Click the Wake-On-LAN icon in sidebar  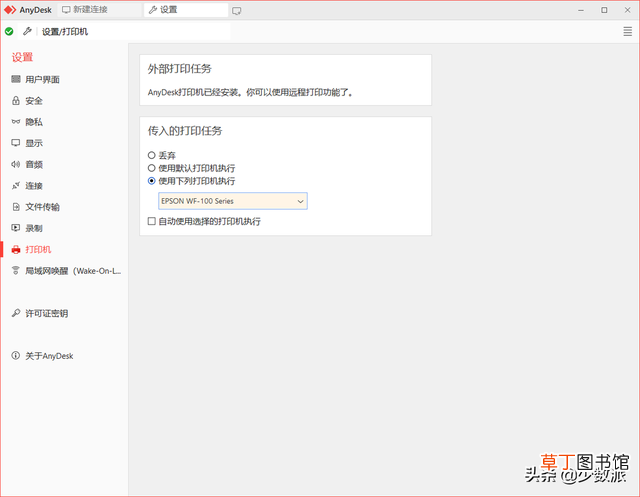point(16,270)
